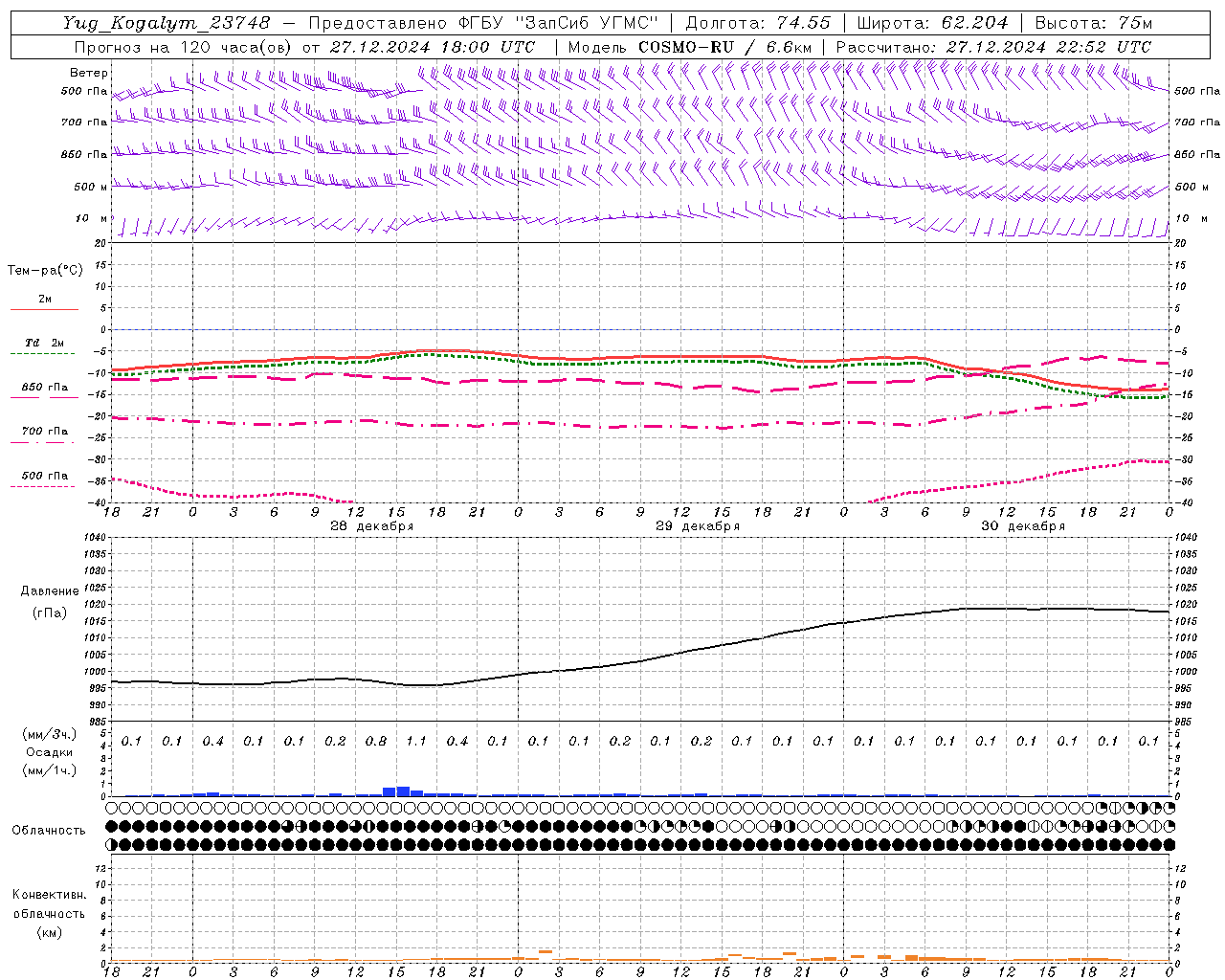This screenshot has width=1225, height=980.
Task: Click the Давление pressure panel label
Action: coord(49,591)
